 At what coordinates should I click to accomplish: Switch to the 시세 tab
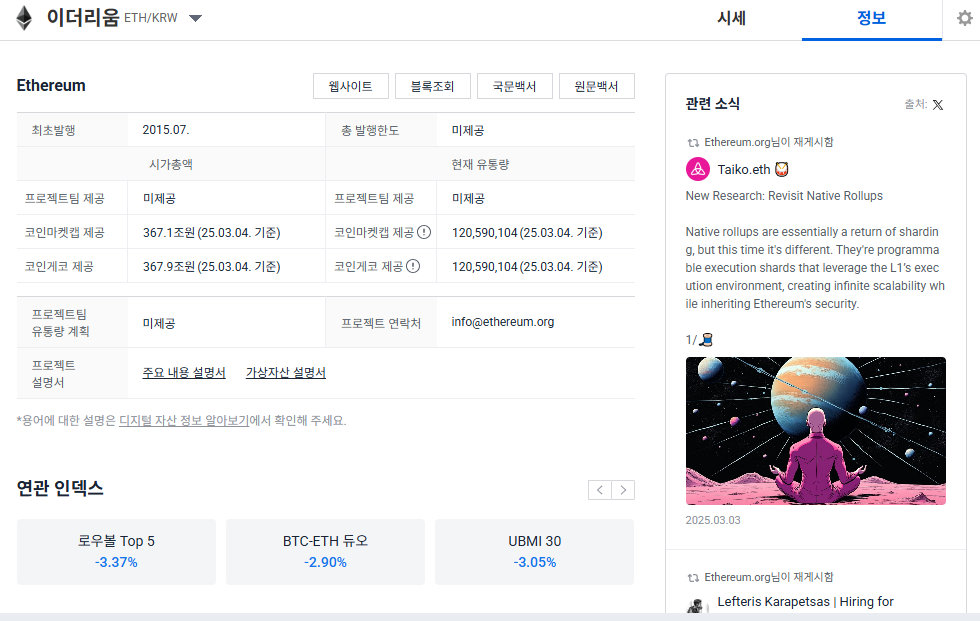[731, 18]
